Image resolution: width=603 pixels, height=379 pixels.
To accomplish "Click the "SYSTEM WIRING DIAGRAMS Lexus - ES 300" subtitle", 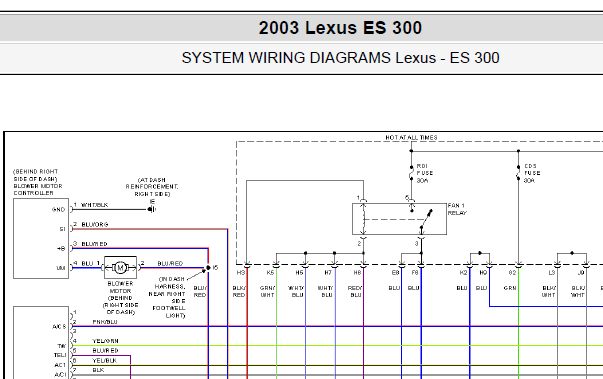I will point(340,58).
